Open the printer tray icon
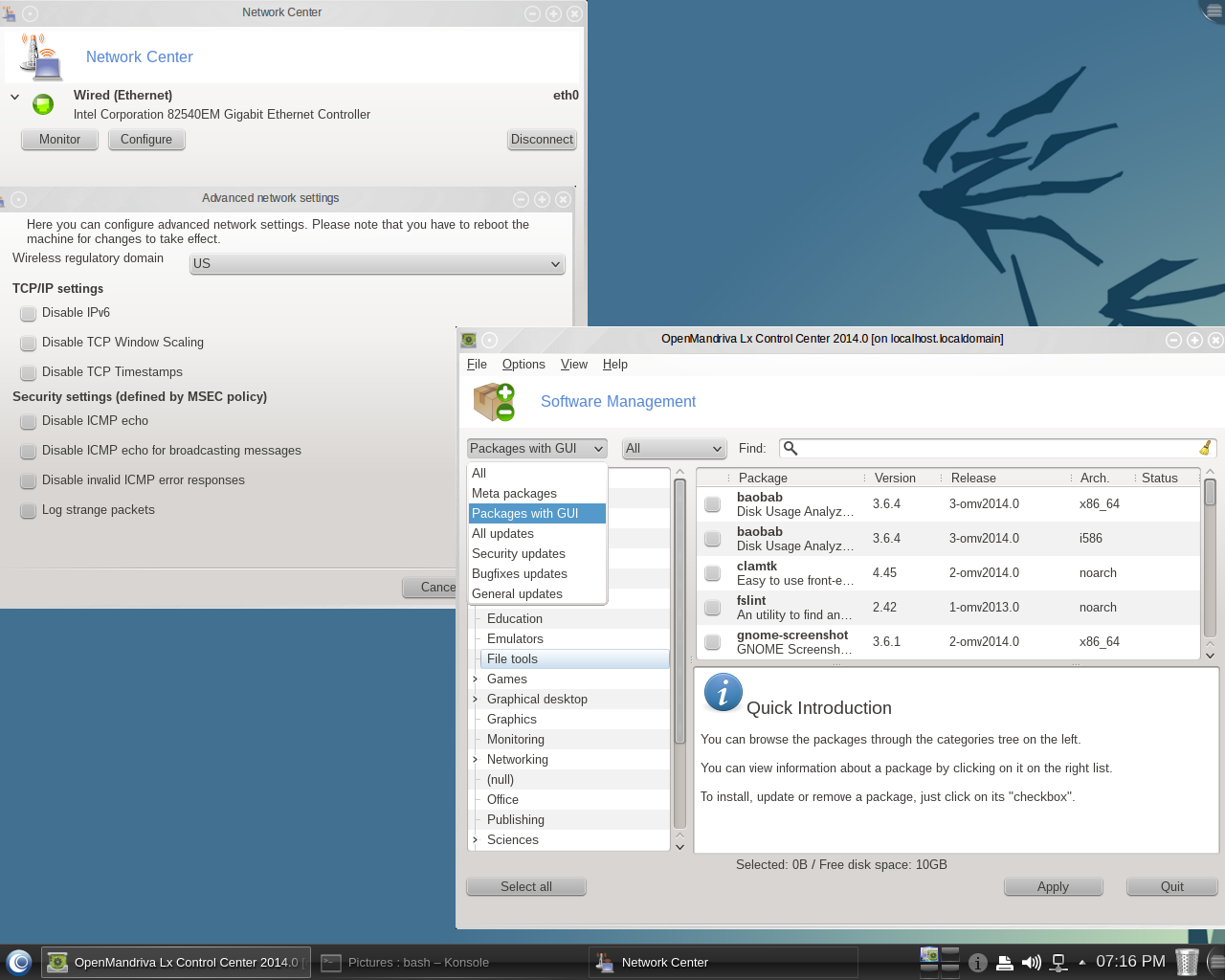The width and height of the screenshot is (1225, 980). 1005,963
